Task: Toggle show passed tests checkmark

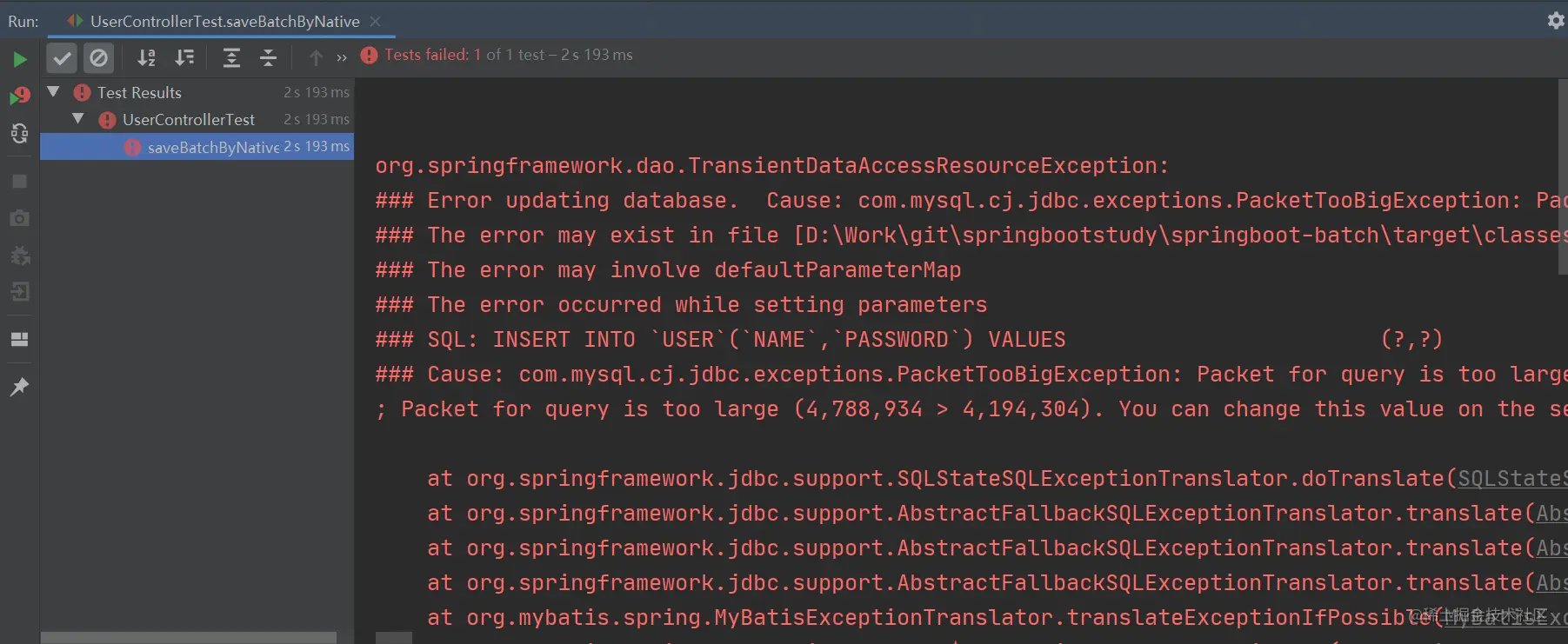Action: tap(61, 58)
